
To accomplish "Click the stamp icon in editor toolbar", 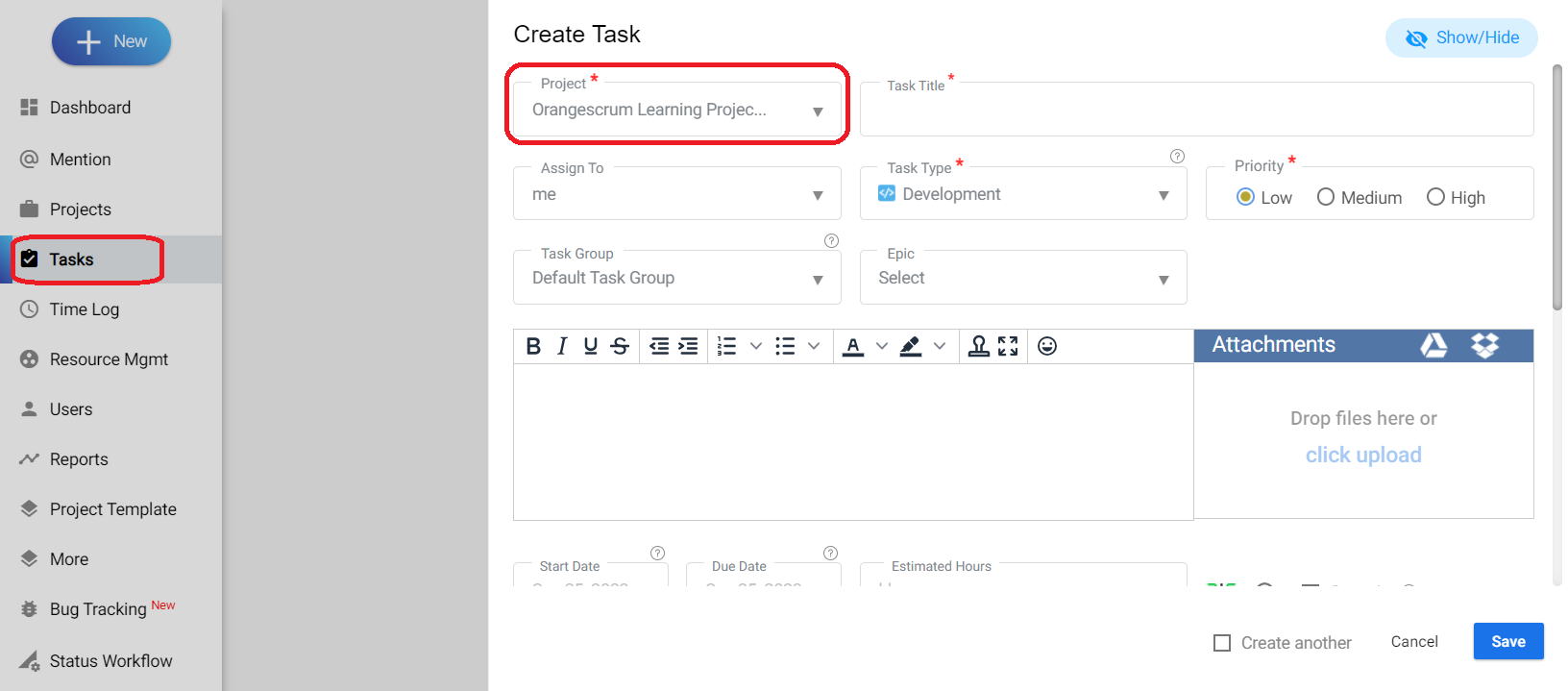I will point(978,346).
